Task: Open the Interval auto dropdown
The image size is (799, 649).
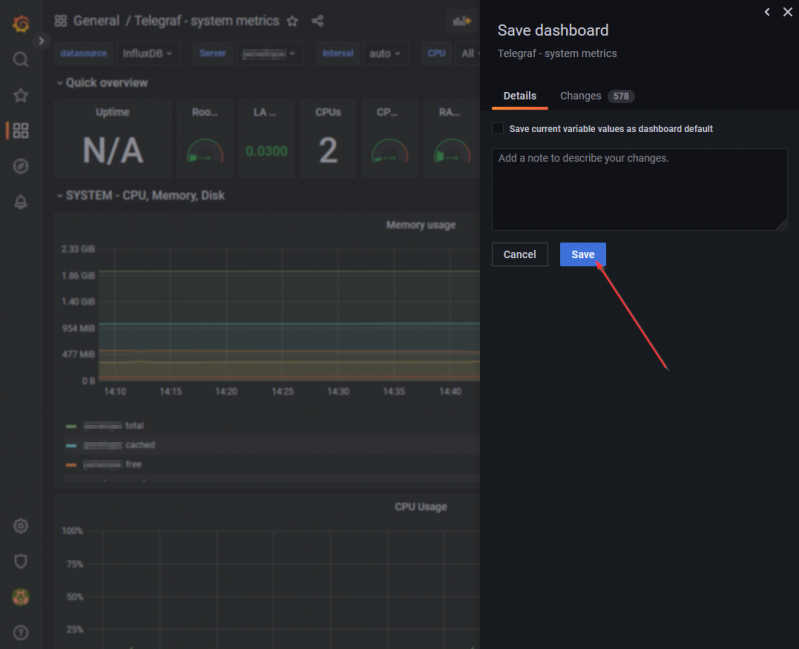Action: pos(385,53)
